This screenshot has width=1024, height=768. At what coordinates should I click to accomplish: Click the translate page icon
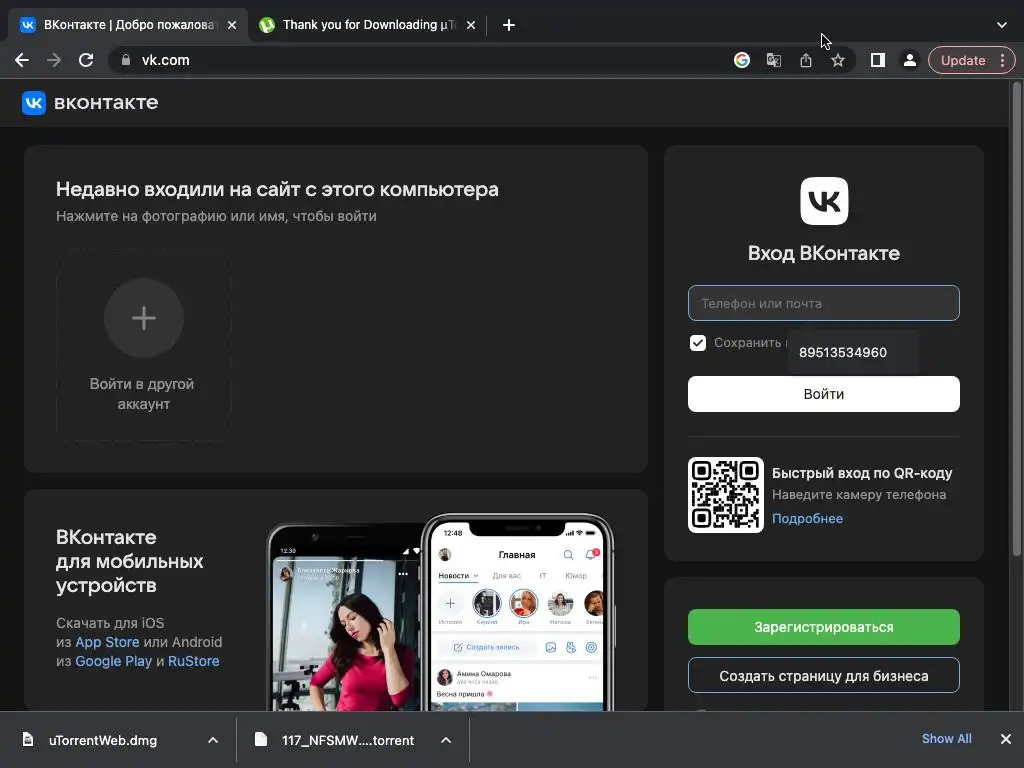coord(773,60)
